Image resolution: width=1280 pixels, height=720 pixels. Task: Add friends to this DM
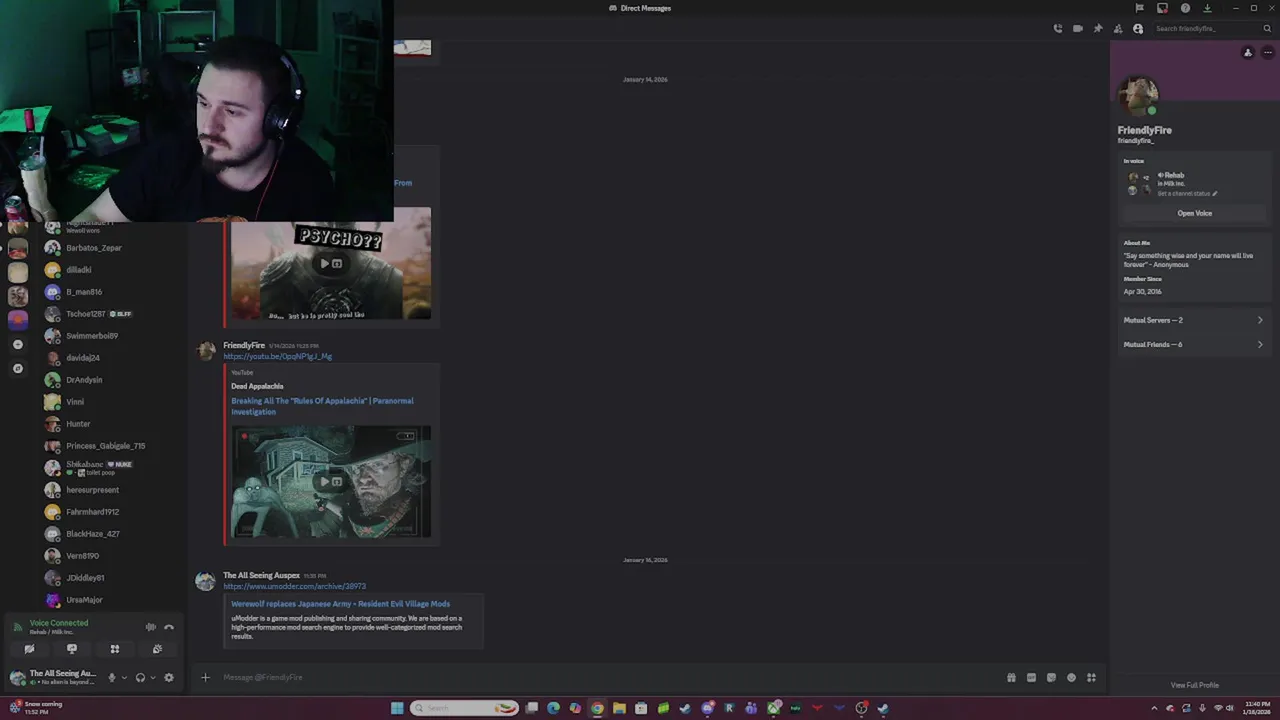(x=1118, y=28)
